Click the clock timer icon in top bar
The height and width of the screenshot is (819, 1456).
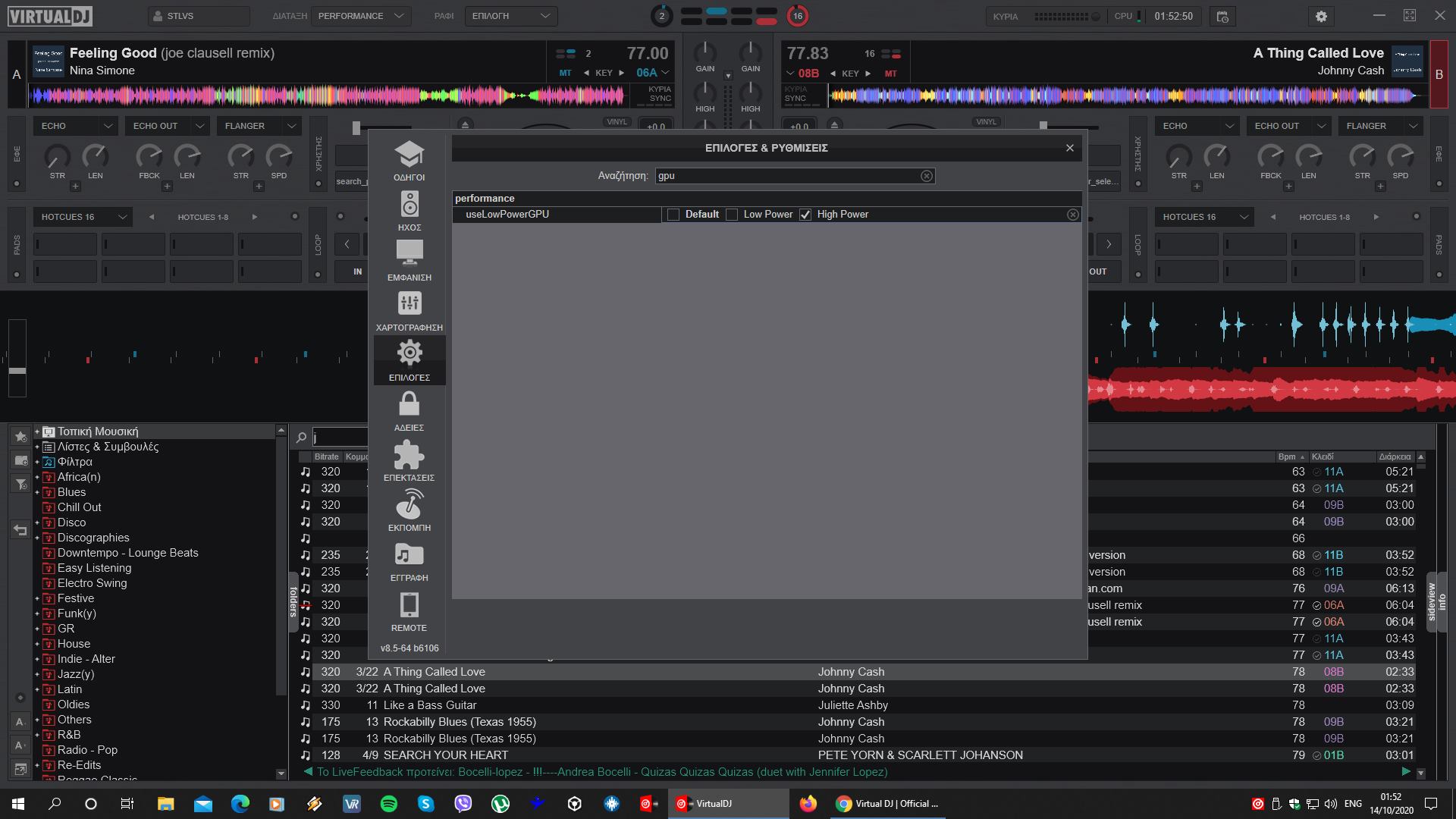point(1222,16)
